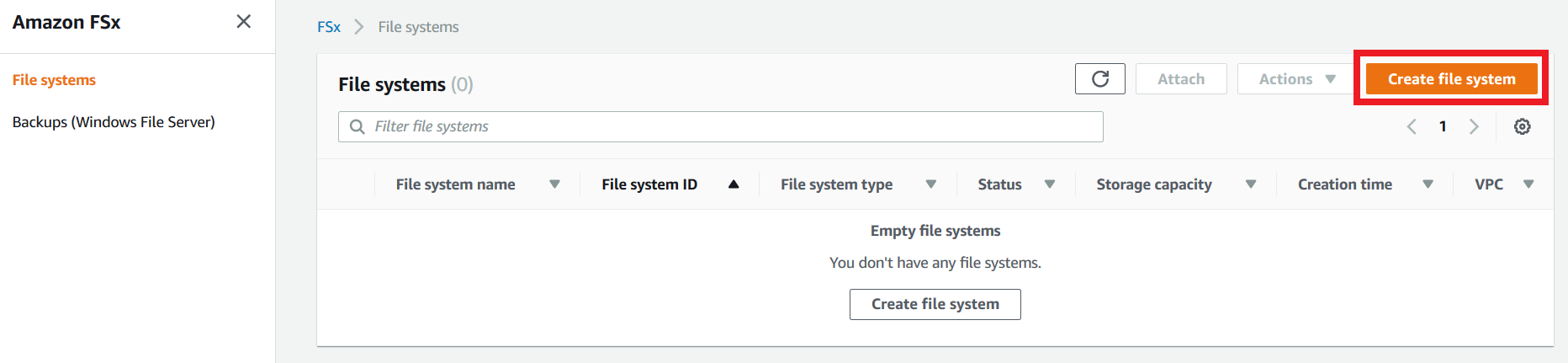Click the search magnifier icon

pyautogui.click(x=358, y=126)
